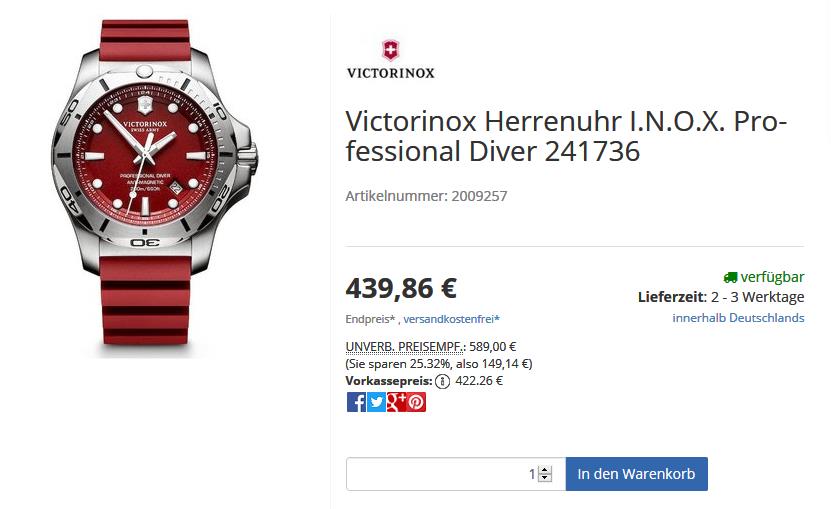Click the Endpreis price note
Image resolution: width=831 pixels, height=509 pixels.
(370, 319)
